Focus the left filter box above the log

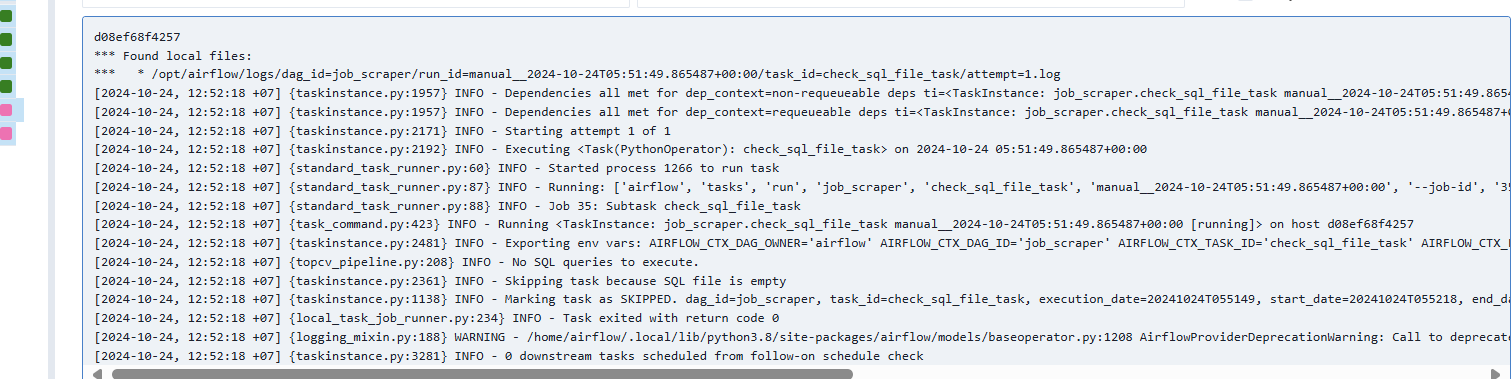[x=355, y=3]
